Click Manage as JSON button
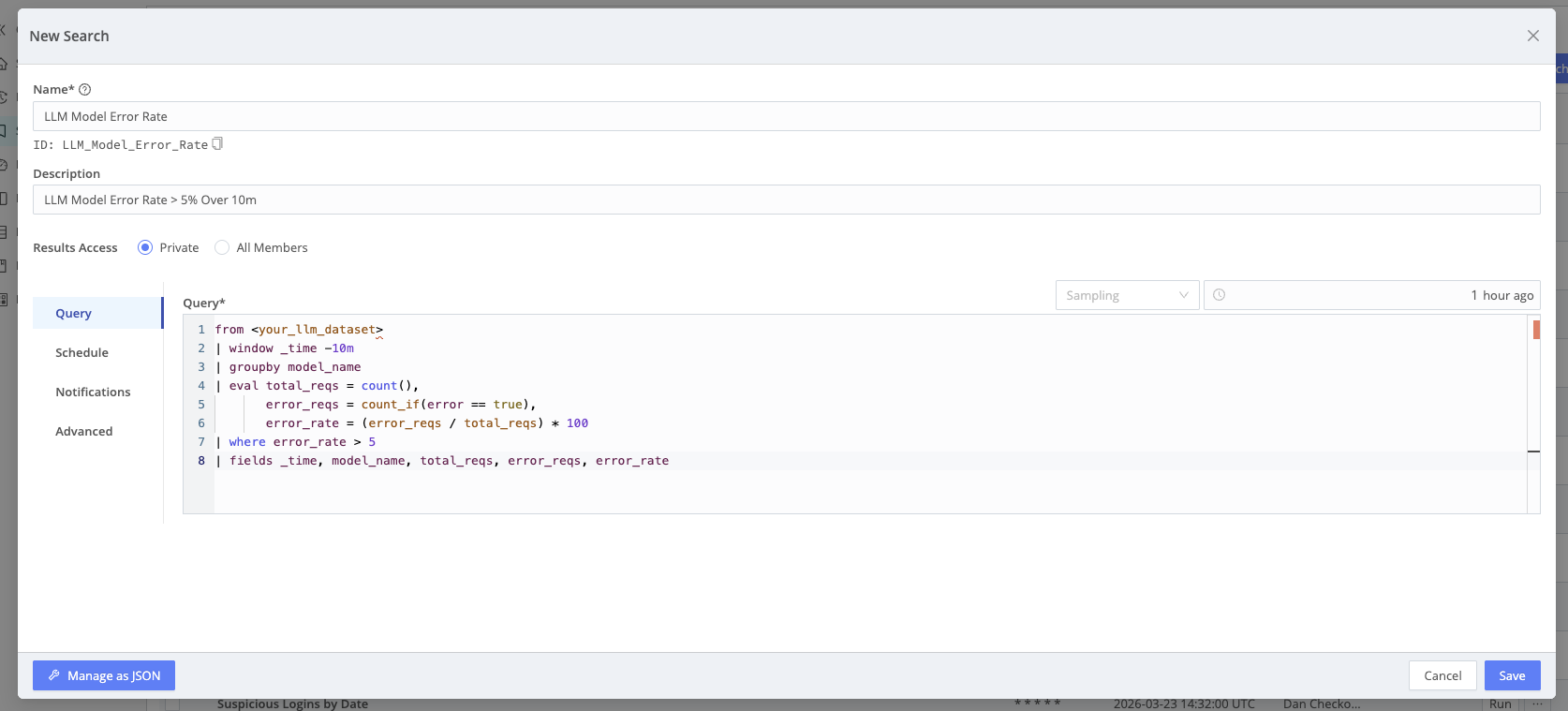This screenshot has width=1568, height=711. click(x=104, y=675)
